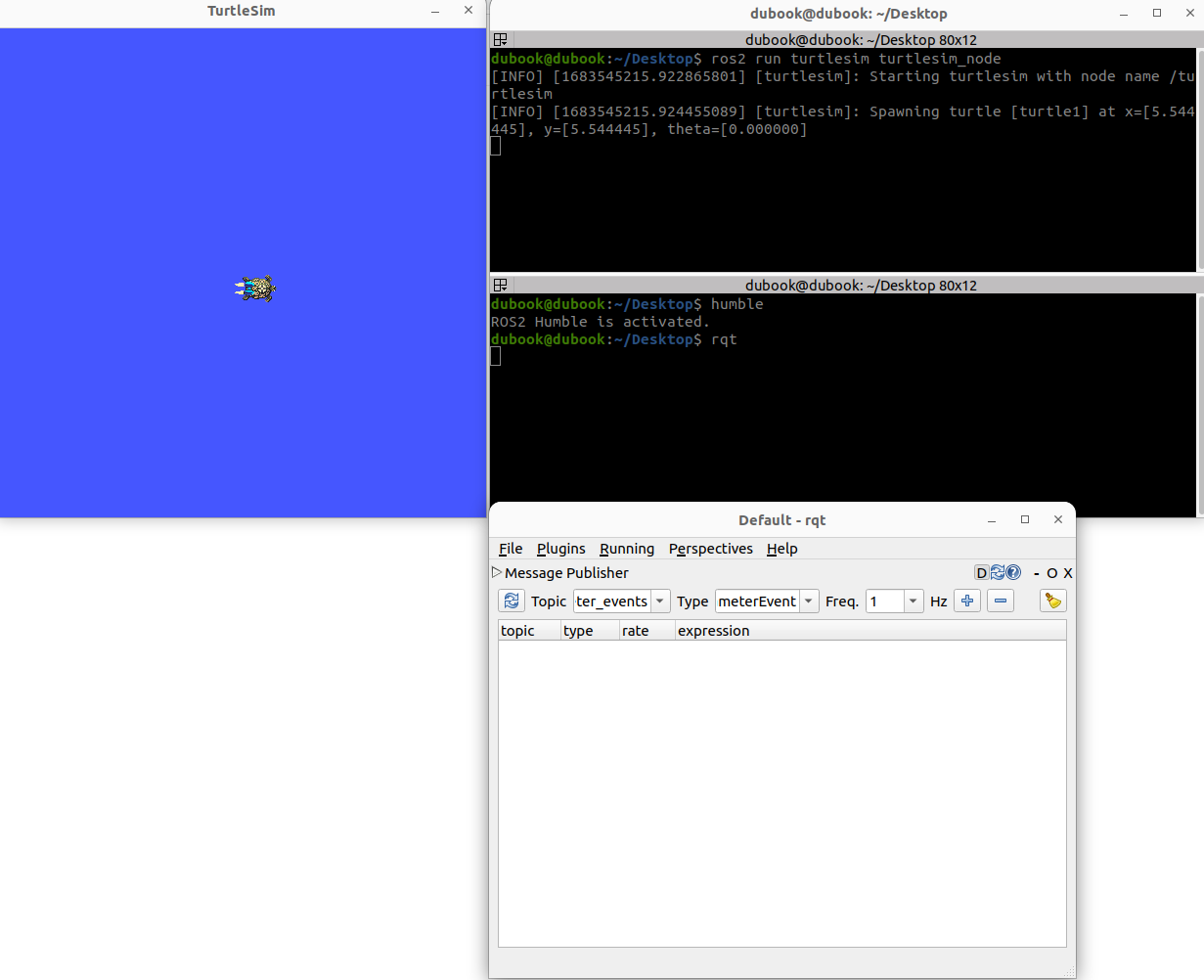
Task: Reload the Message Publisher plugin
Action: (x=998, y=573)
